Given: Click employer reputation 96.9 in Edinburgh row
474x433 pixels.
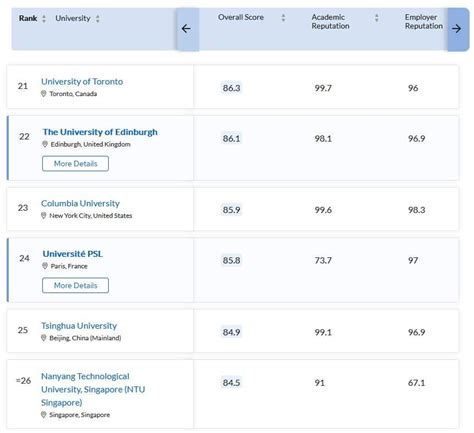Looking at the screenshot, I should point(417,138).
